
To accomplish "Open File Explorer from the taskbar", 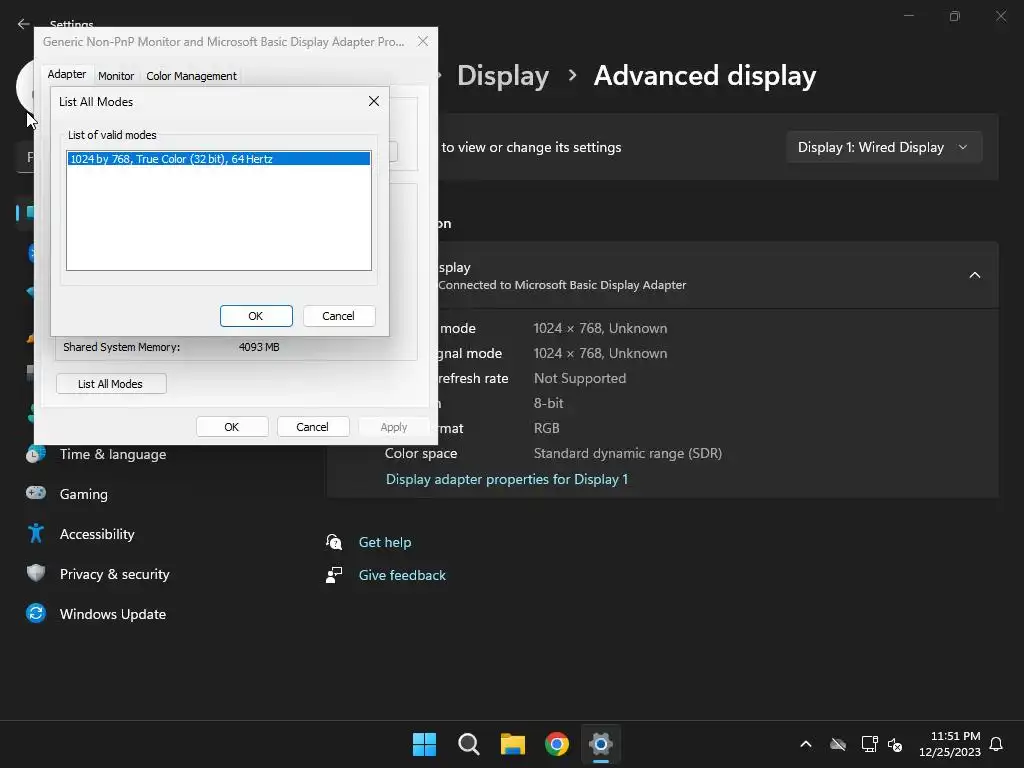I will [513, 744].
